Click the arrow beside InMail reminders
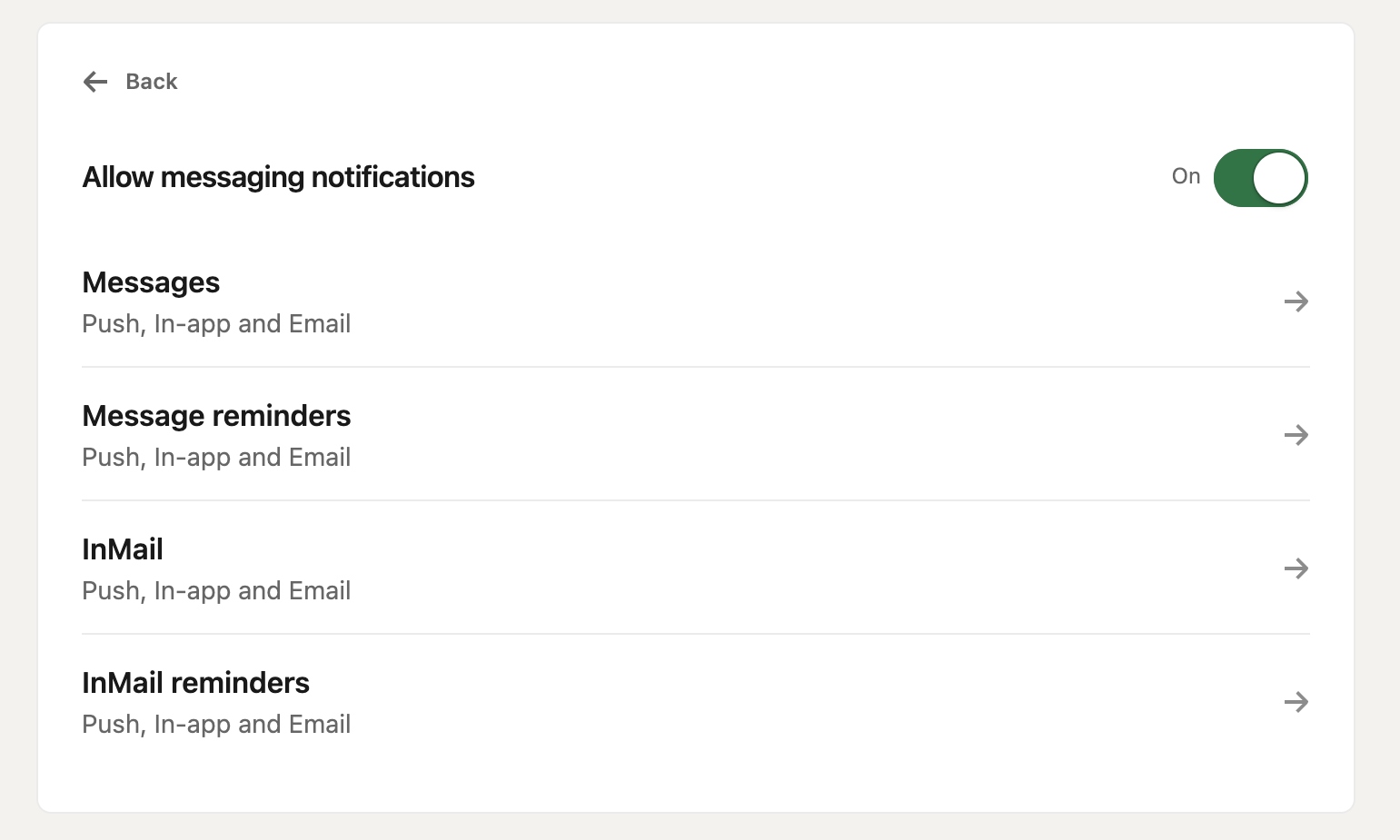This screenshot has height=840, width=1400. pyautogui.click(x=1296, y=702)
